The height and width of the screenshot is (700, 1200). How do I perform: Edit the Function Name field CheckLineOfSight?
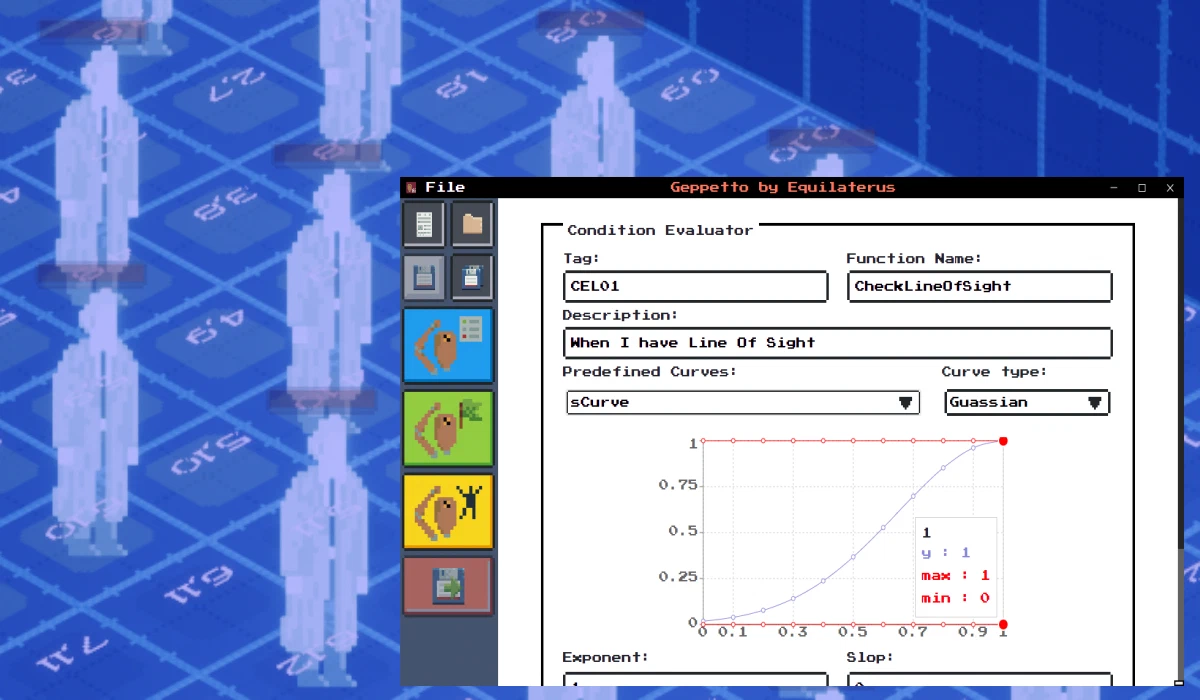click(980, 286)
